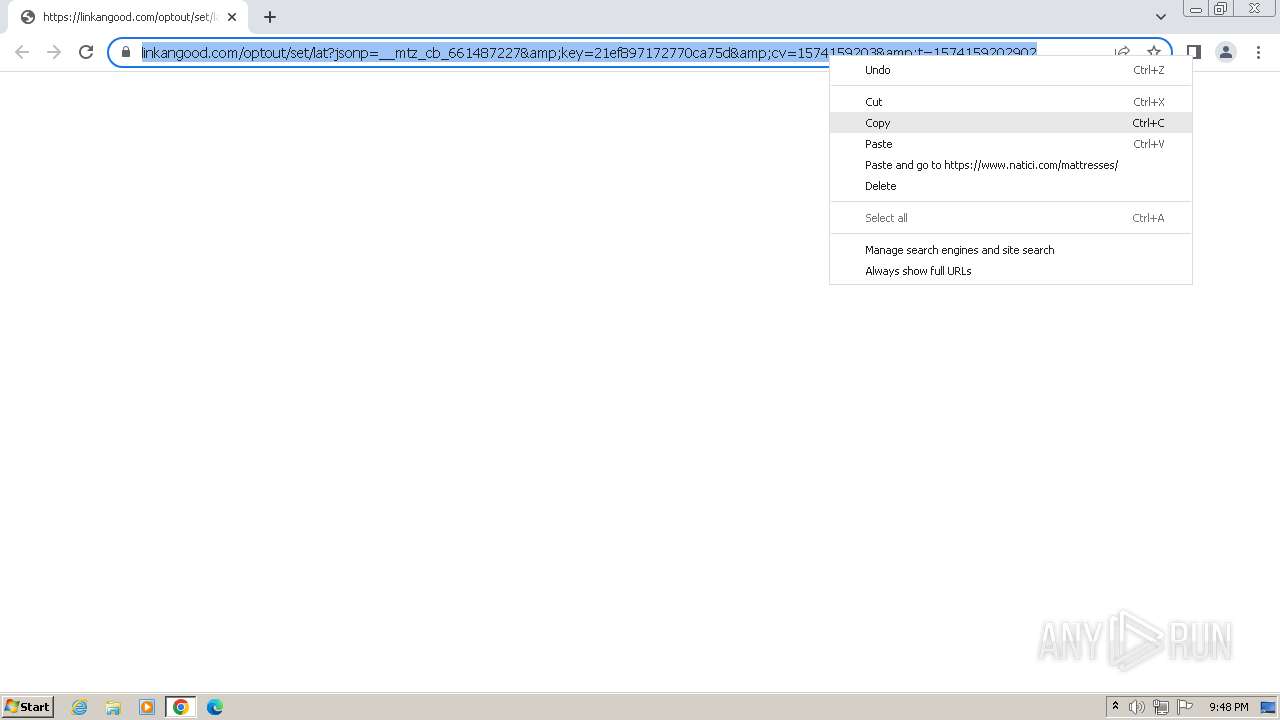Viewport: 1280px width, 720px height.
Task: Click the 9:48 PM clock
Action: click(x=1229, y=707)
